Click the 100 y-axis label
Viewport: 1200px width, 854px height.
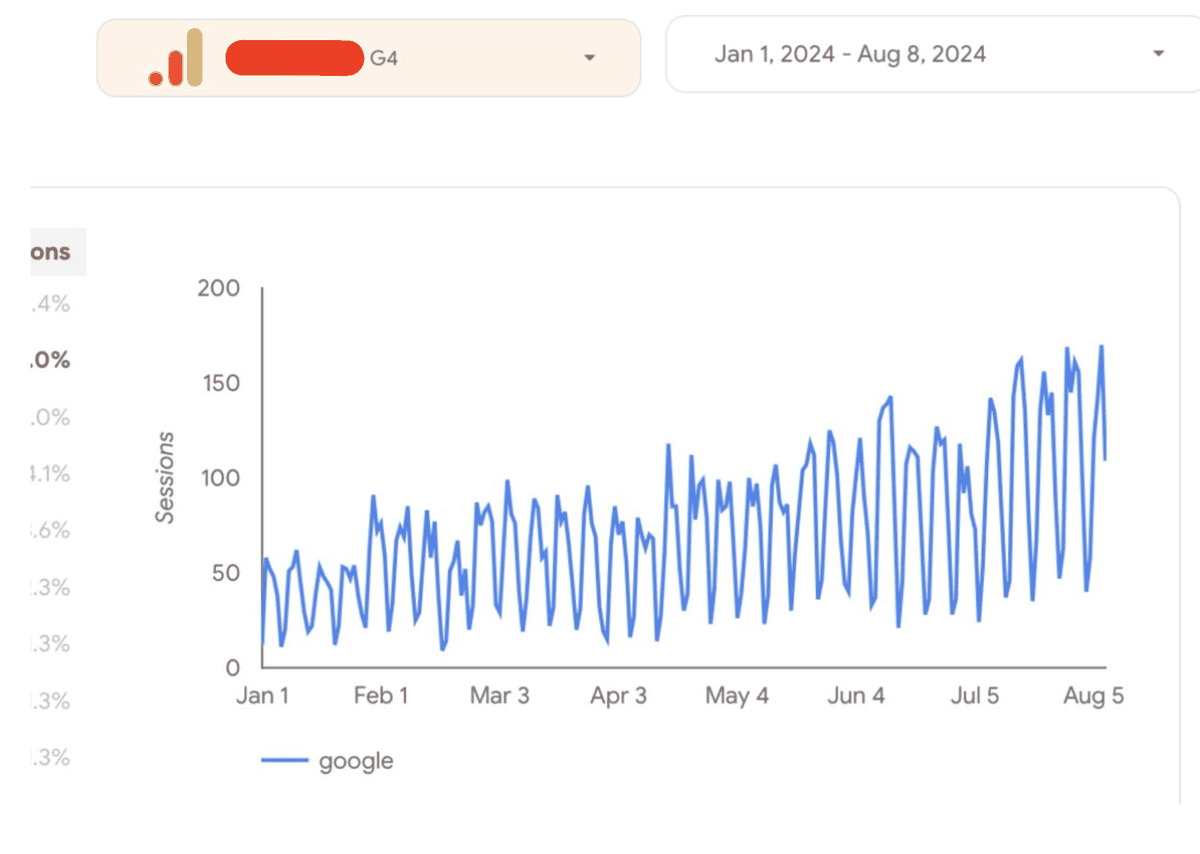pos(220,478)
